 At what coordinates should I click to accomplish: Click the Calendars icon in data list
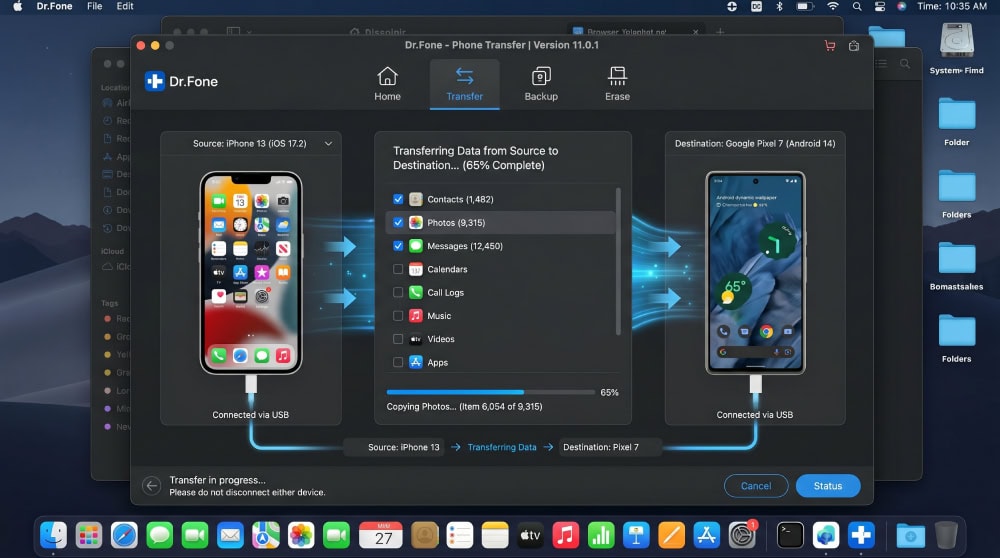click(416, 269)
